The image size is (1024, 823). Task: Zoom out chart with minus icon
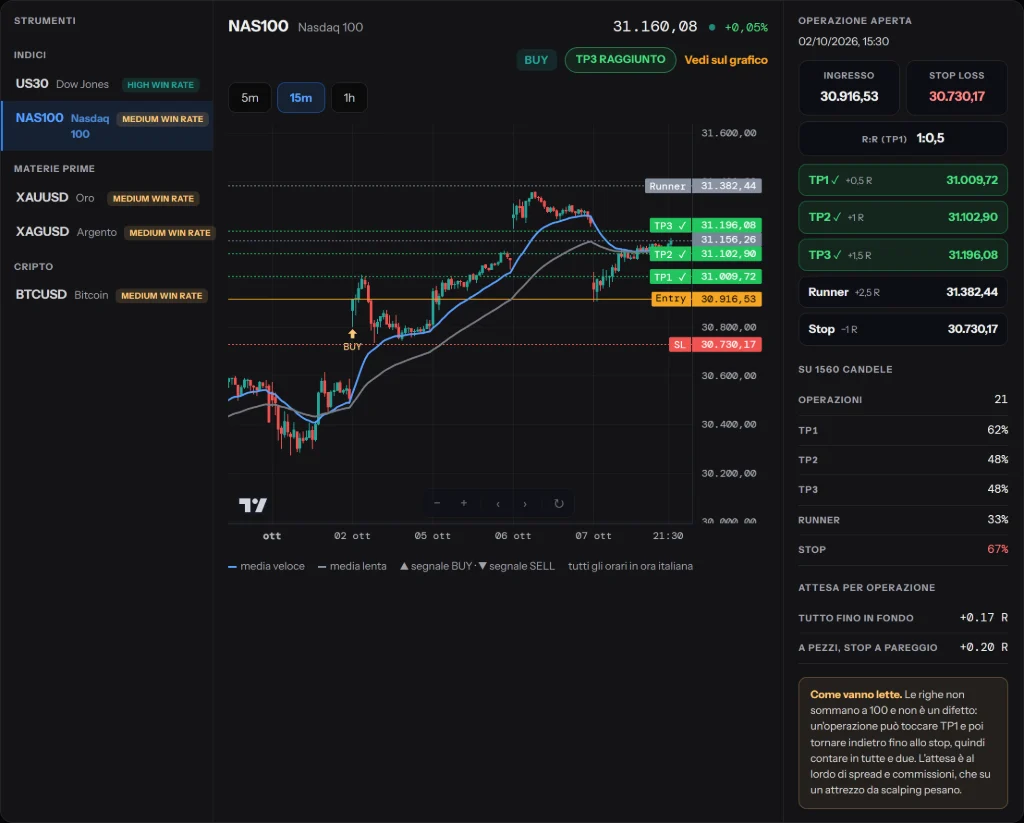437,503
